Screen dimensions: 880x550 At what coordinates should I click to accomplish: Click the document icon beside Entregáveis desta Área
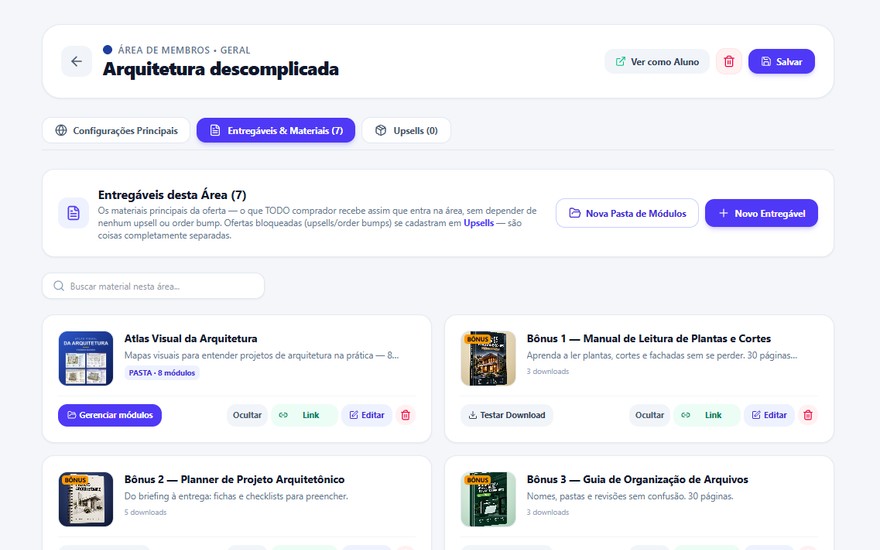pos(74,213)
